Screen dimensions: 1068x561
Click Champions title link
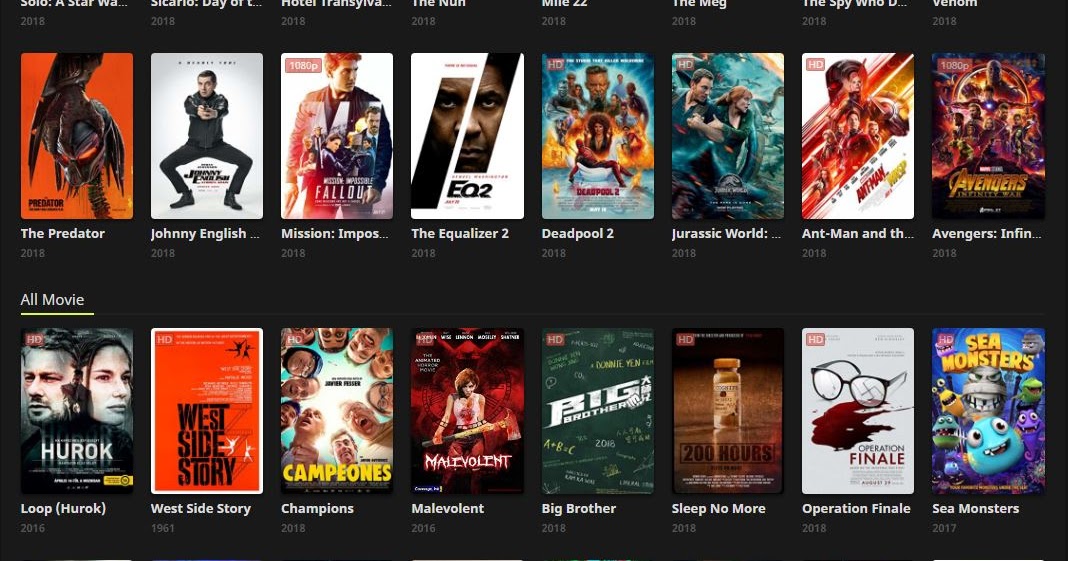pyautogui.click(x=317, y=509)
